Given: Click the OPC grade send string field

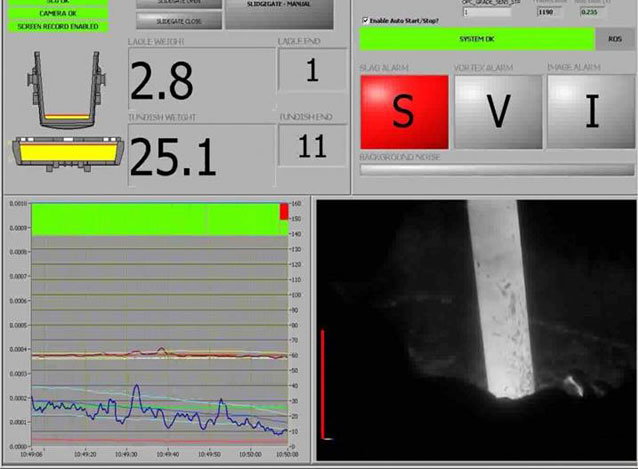Looking at the screenshot, I should pos(487,12).
